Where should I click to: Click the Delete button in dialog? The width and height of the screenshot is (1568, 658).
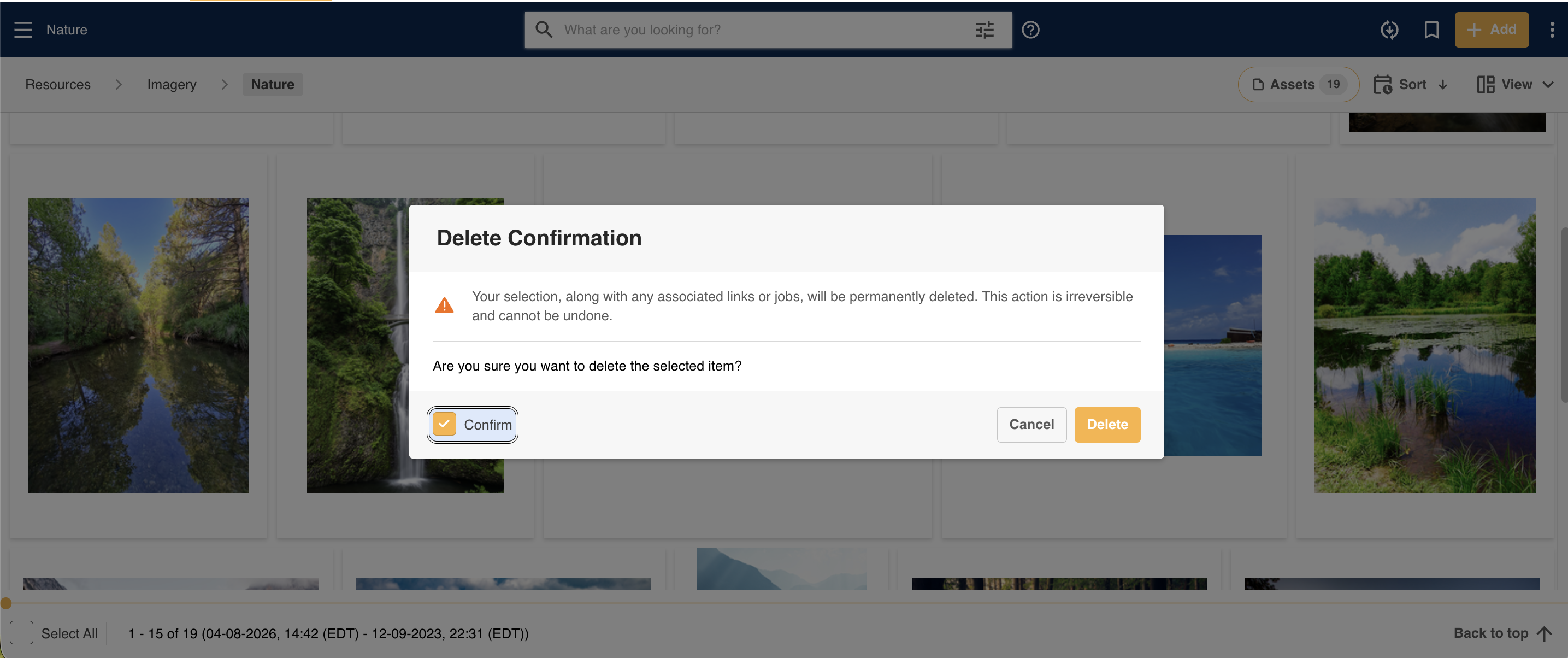[1106, 424]
